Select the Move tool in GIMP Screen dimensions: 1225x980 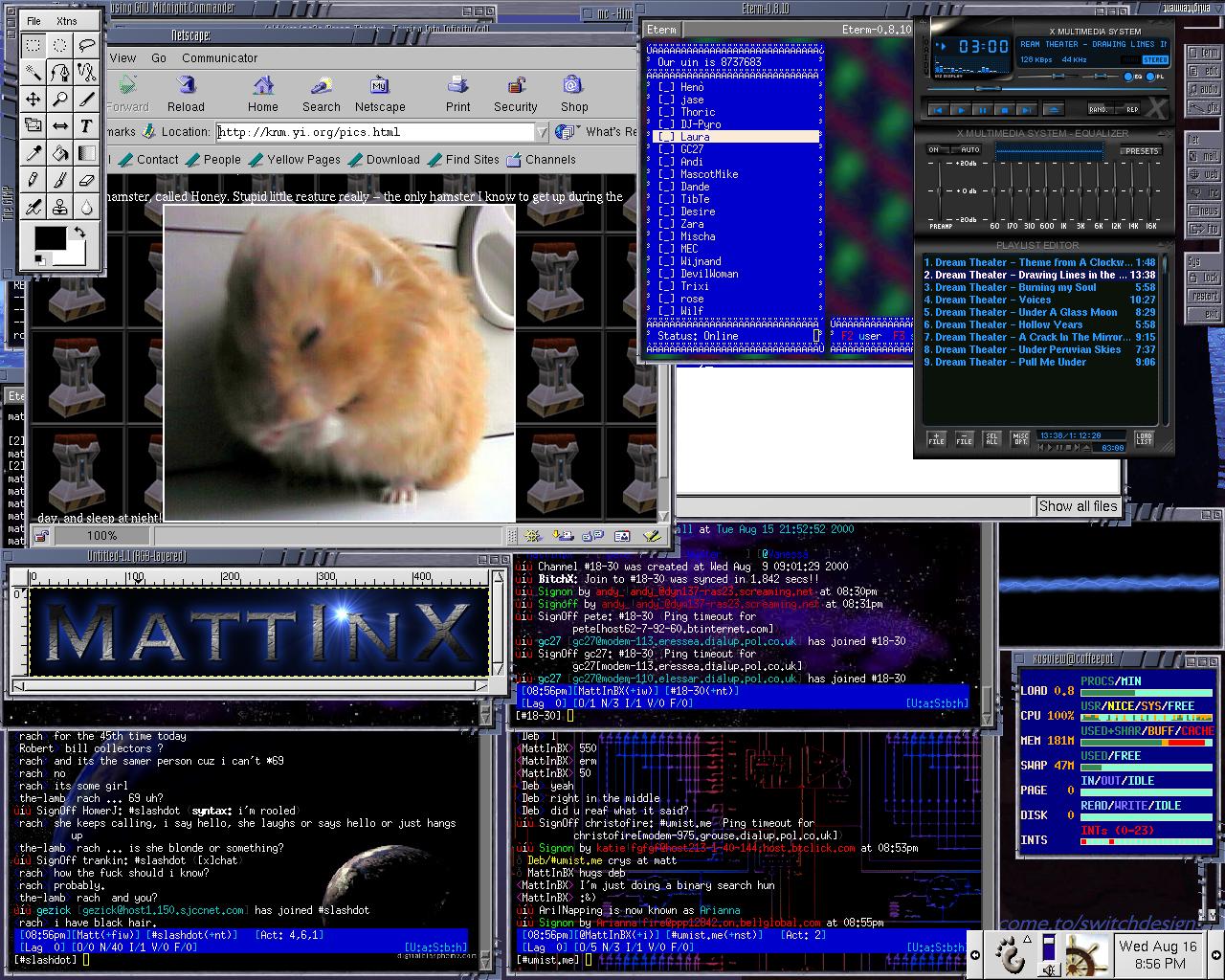click(x=33, y=99)
